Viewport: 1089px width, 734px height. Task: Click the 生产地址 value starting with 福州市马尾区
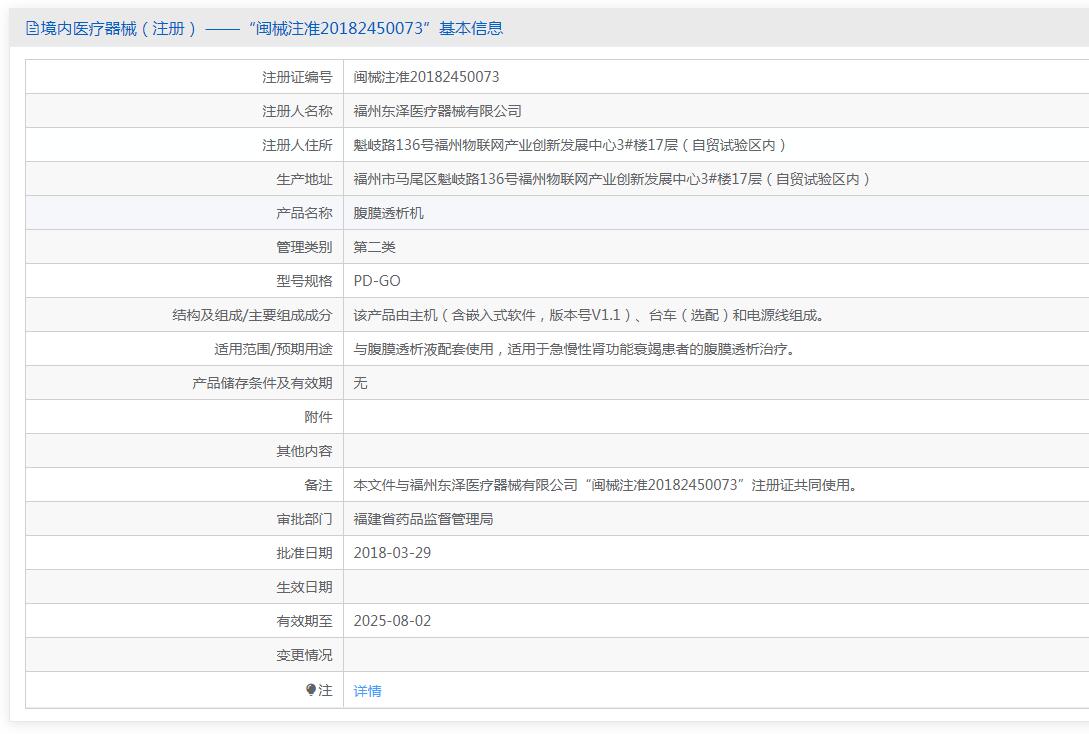(x=612, y=179)
